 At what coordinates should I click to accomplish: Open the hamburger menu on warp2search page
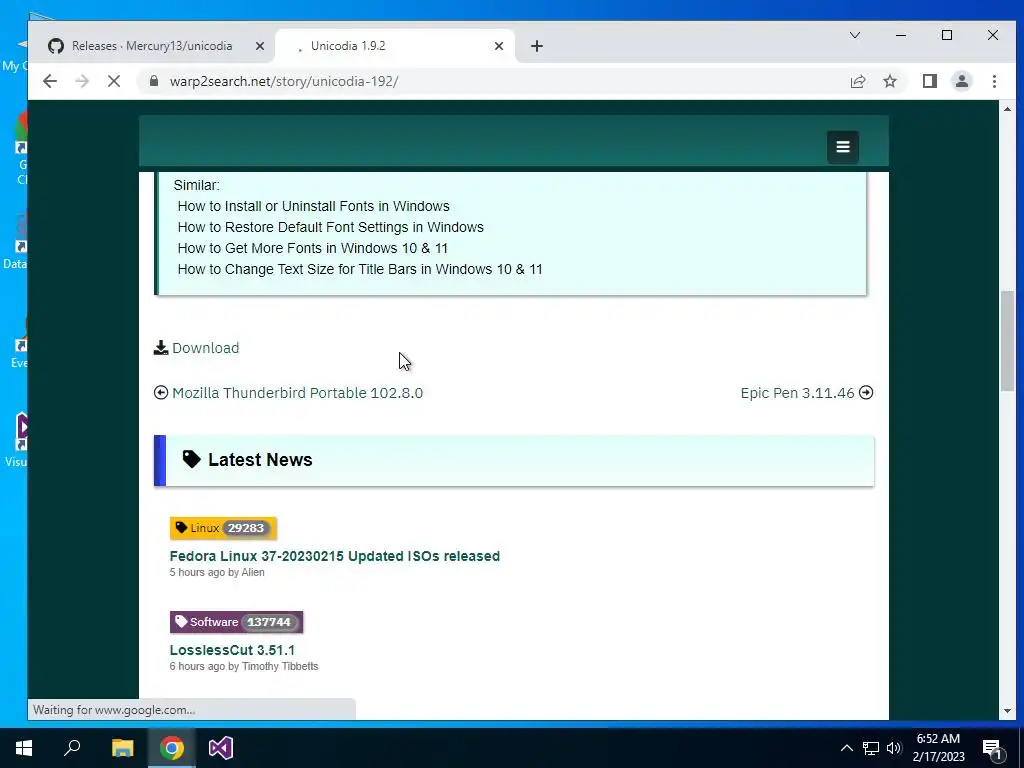pyautogui.click(x=842, y=147)
